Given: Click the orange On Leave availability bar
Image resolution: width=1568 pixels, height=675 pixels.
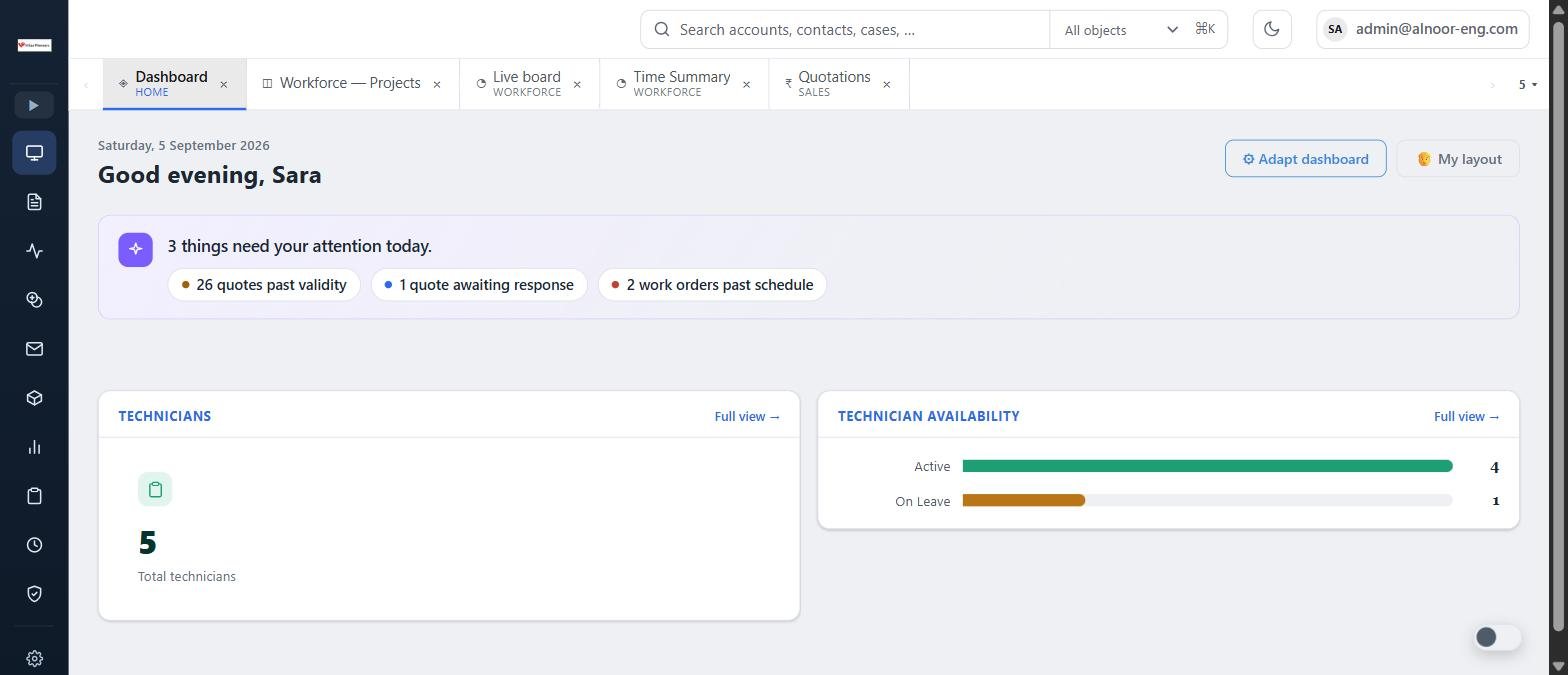Looking at the screenshot, I should (x=1023, y=500).
